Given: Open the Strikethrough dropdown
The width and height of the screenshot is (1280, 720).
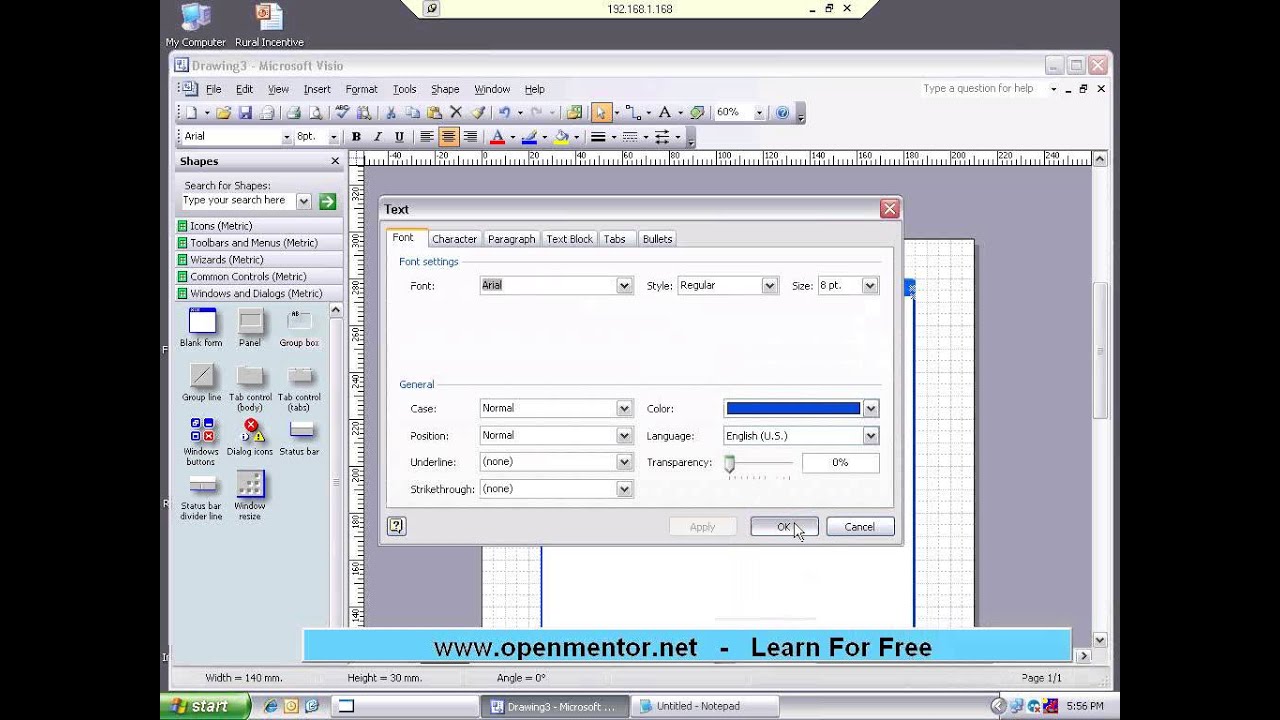Looking at the screenshot, I should (x=624, y=489).
